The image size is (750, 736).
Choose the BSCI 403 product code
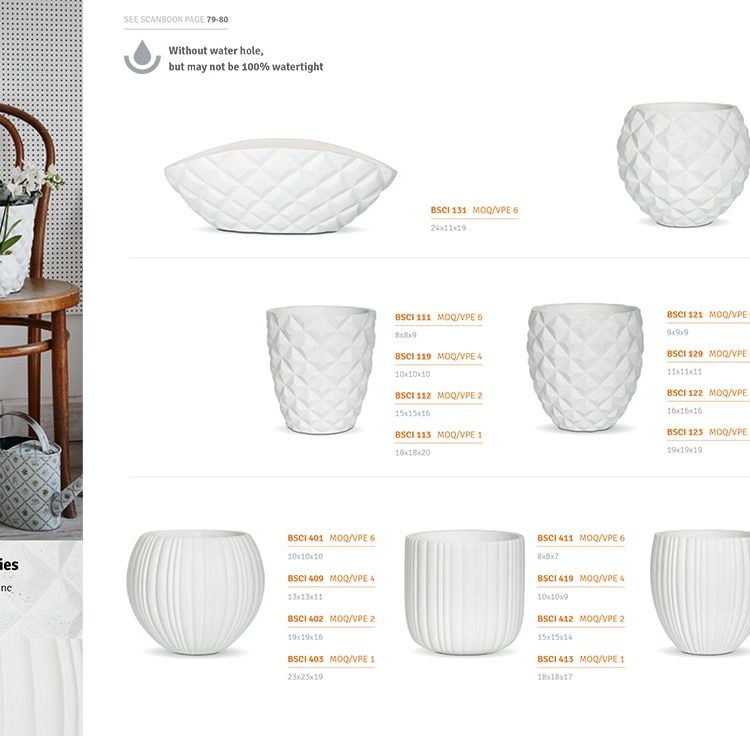click(x=305, y=659)
